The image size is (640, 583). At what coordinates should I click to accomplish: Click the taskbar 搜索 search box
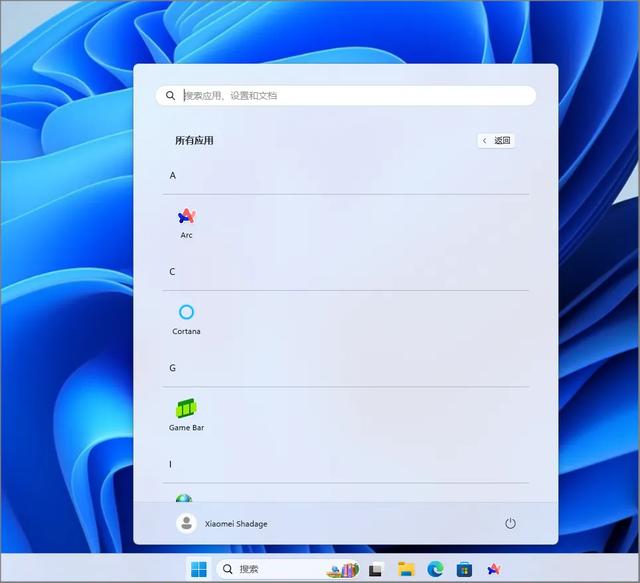click(x=288, y=569)
